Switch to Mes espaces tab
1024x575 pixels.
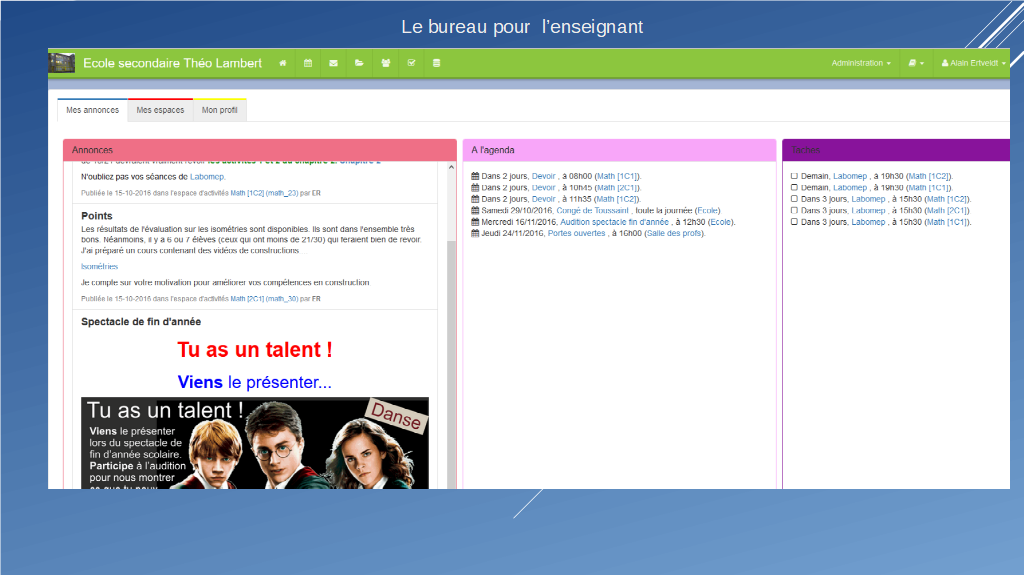161,110
